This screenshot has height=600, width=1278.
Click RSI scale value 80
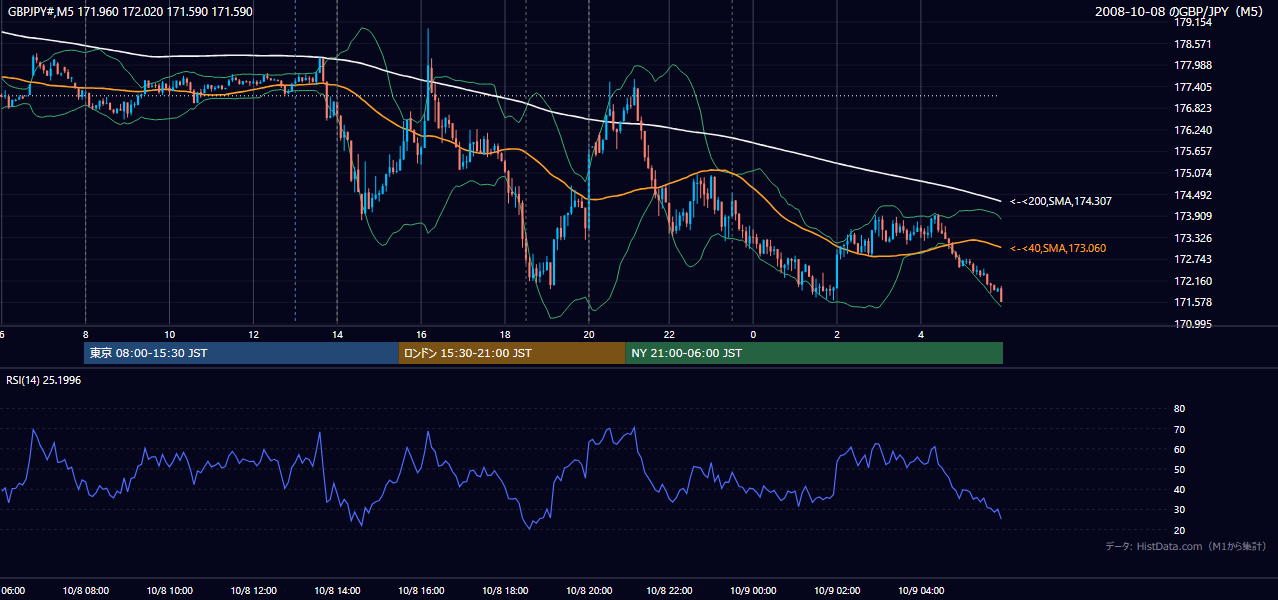(x=1179, y=409)
